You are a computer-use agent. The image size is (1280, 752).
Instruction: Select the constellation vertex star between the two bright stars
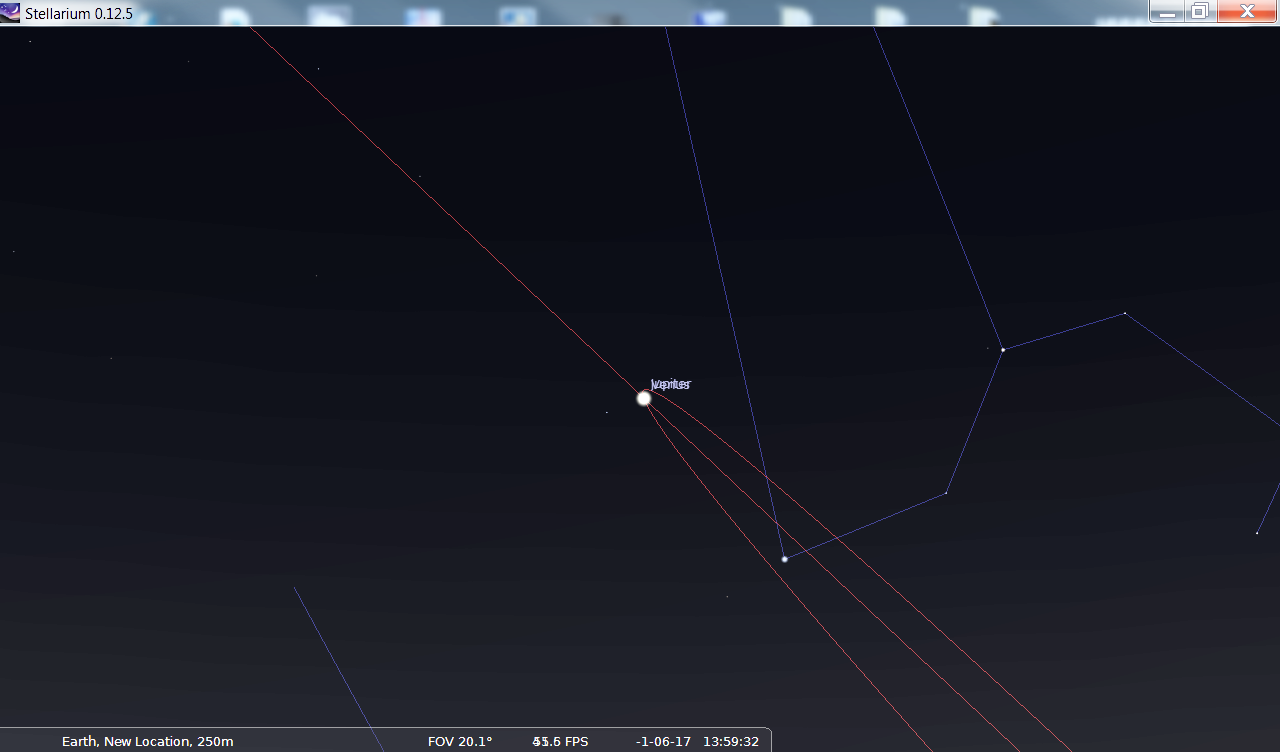pyautogui.click(x=946, y=493)
